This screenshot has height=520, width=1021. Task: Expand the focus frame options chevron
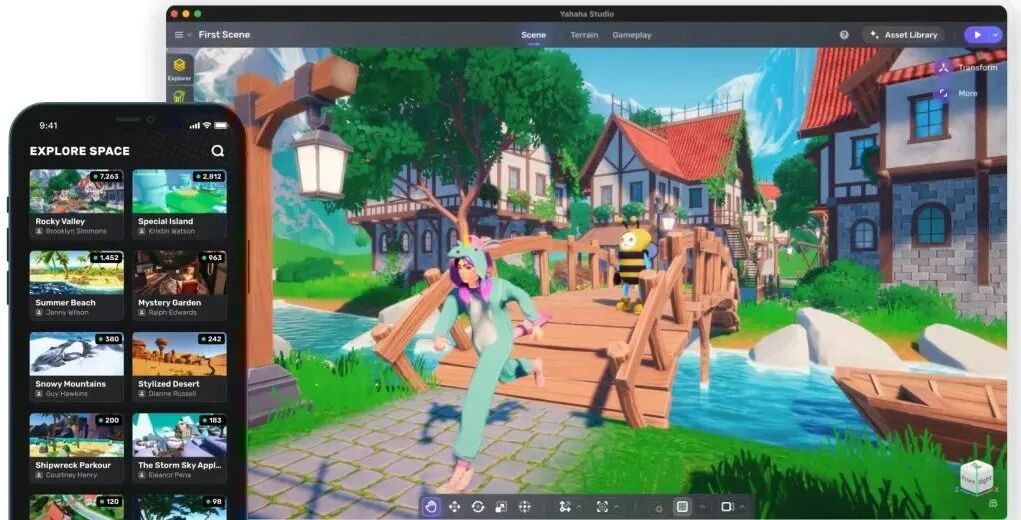(617, 507)
